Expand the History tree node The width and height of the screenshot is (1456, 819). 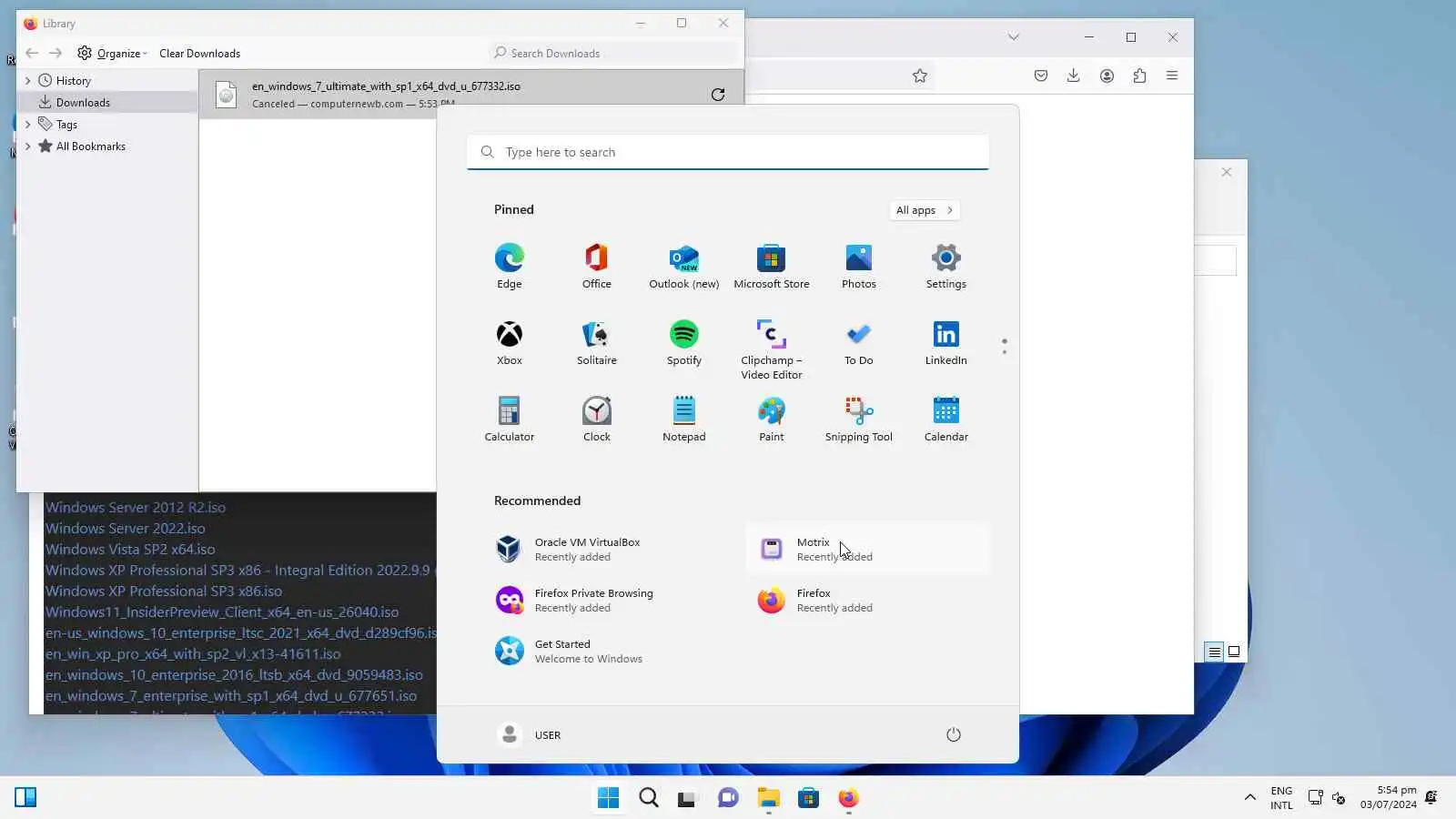coord(27,81)
